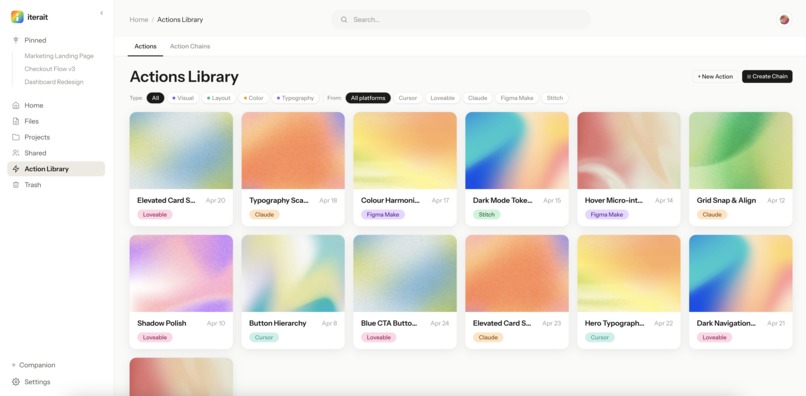Click Claude tag on Grid Snap & Align

point(712,214)
